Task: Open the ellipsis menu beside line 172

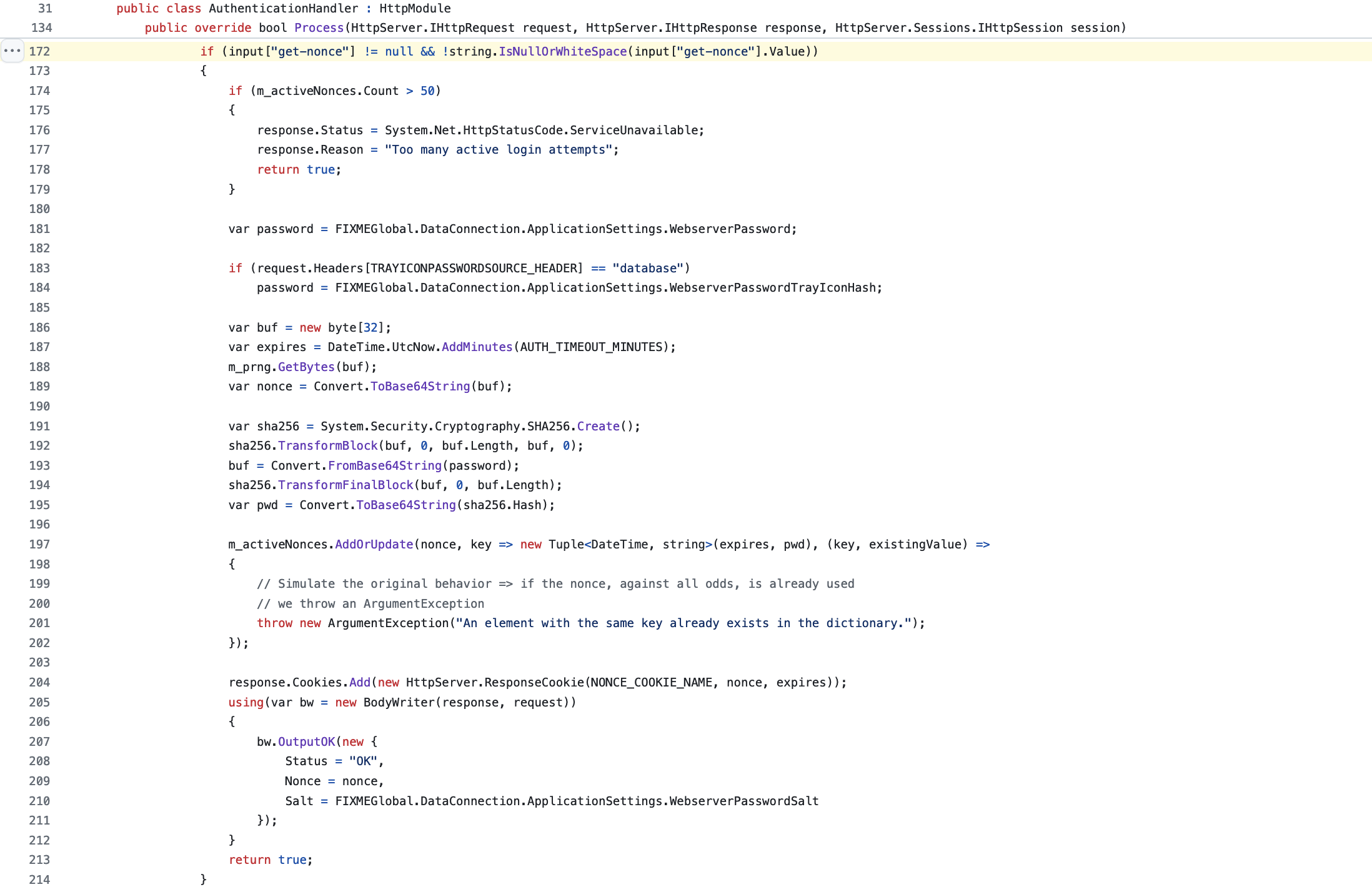Action: (x=12, y=51)
